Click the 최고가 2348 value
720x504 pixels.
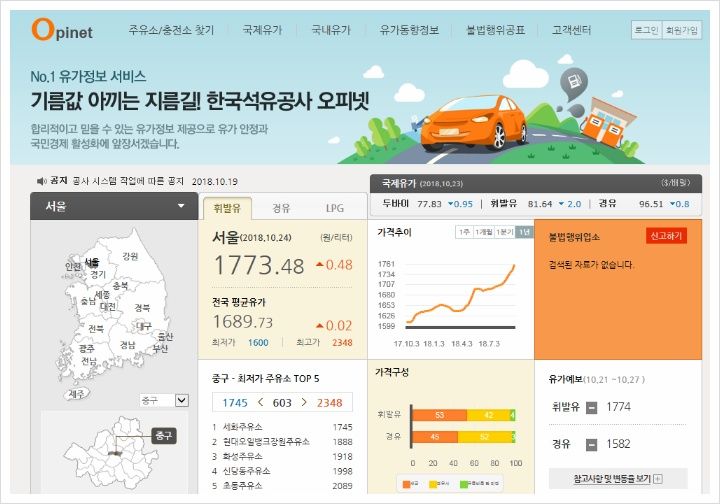[342, 342]
